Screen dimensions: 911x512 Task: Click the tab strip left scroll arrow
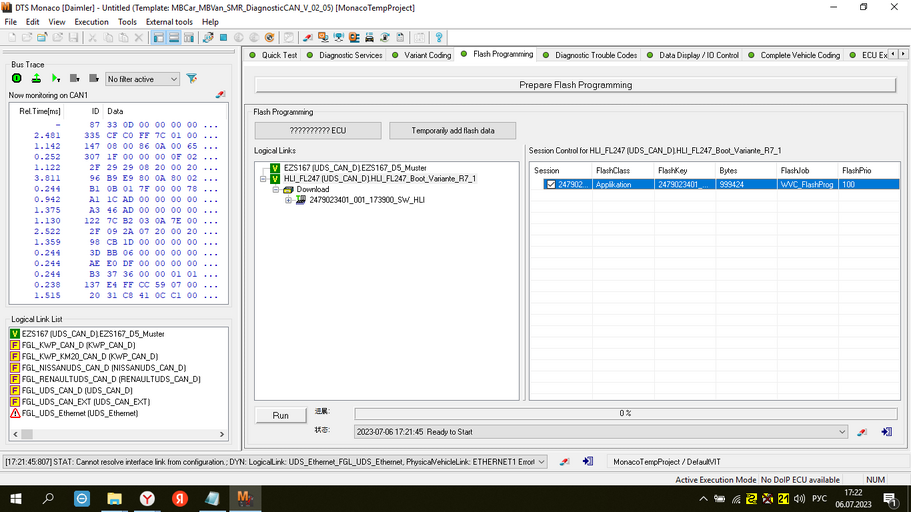(894, 54)
